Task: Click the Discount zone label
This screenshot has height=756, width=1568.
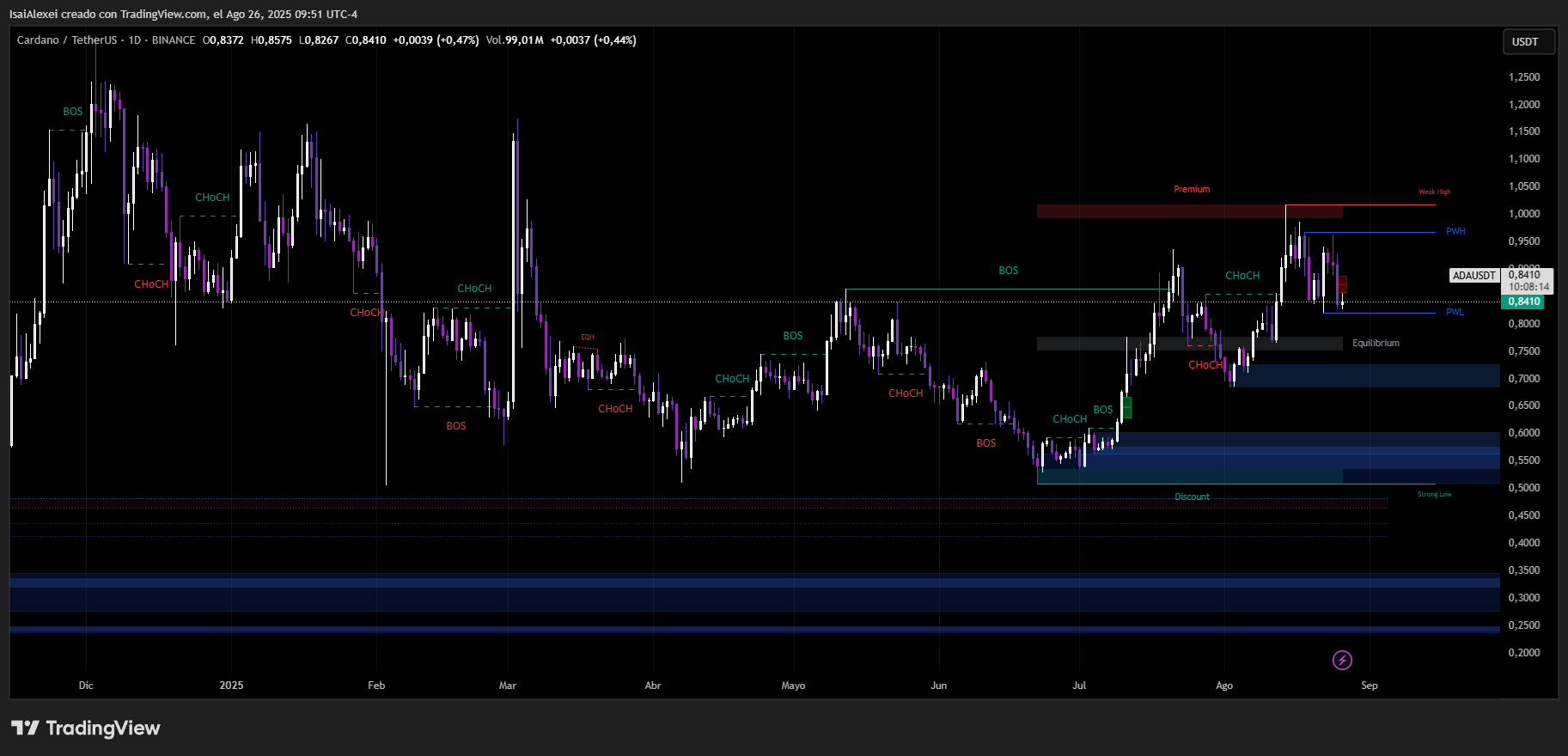Action: point(1191,497)
